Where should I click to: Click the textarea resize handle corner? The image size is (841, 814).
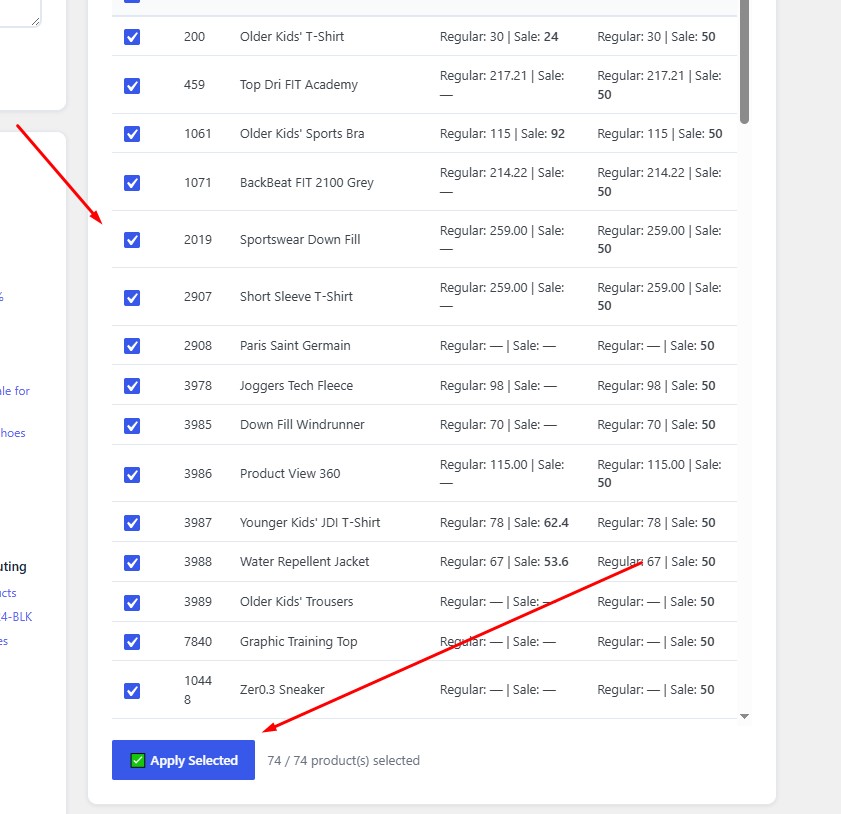pos(35,21)
